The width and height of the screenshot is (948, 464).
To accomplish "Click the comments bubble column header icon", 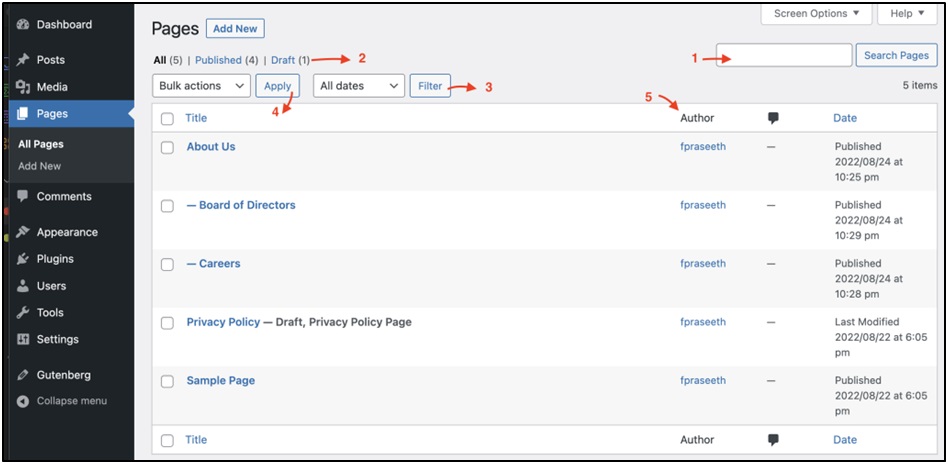I will 773,118.
